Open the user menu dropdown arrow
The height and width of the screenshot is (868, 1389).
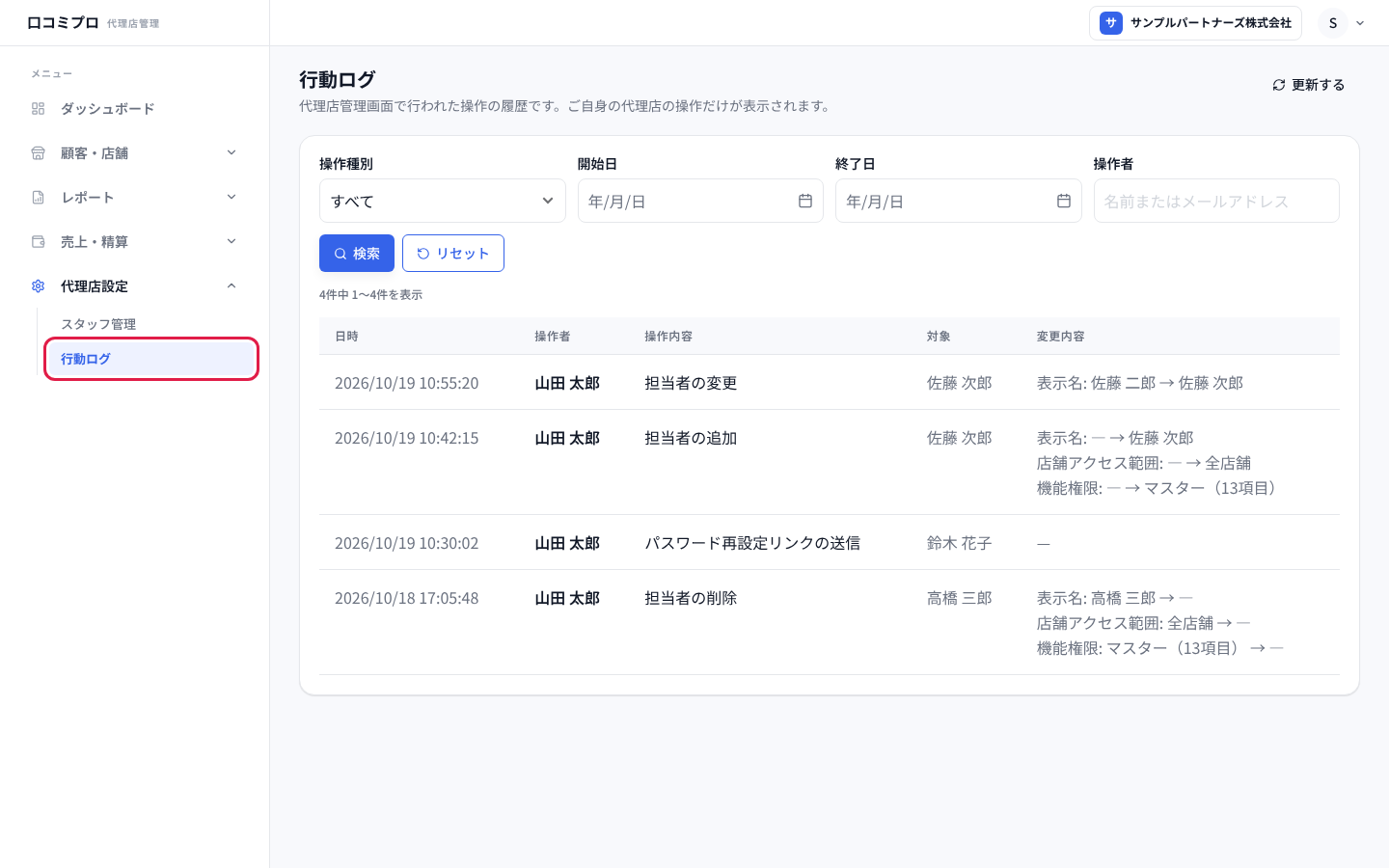click(x=1360, y=23)
